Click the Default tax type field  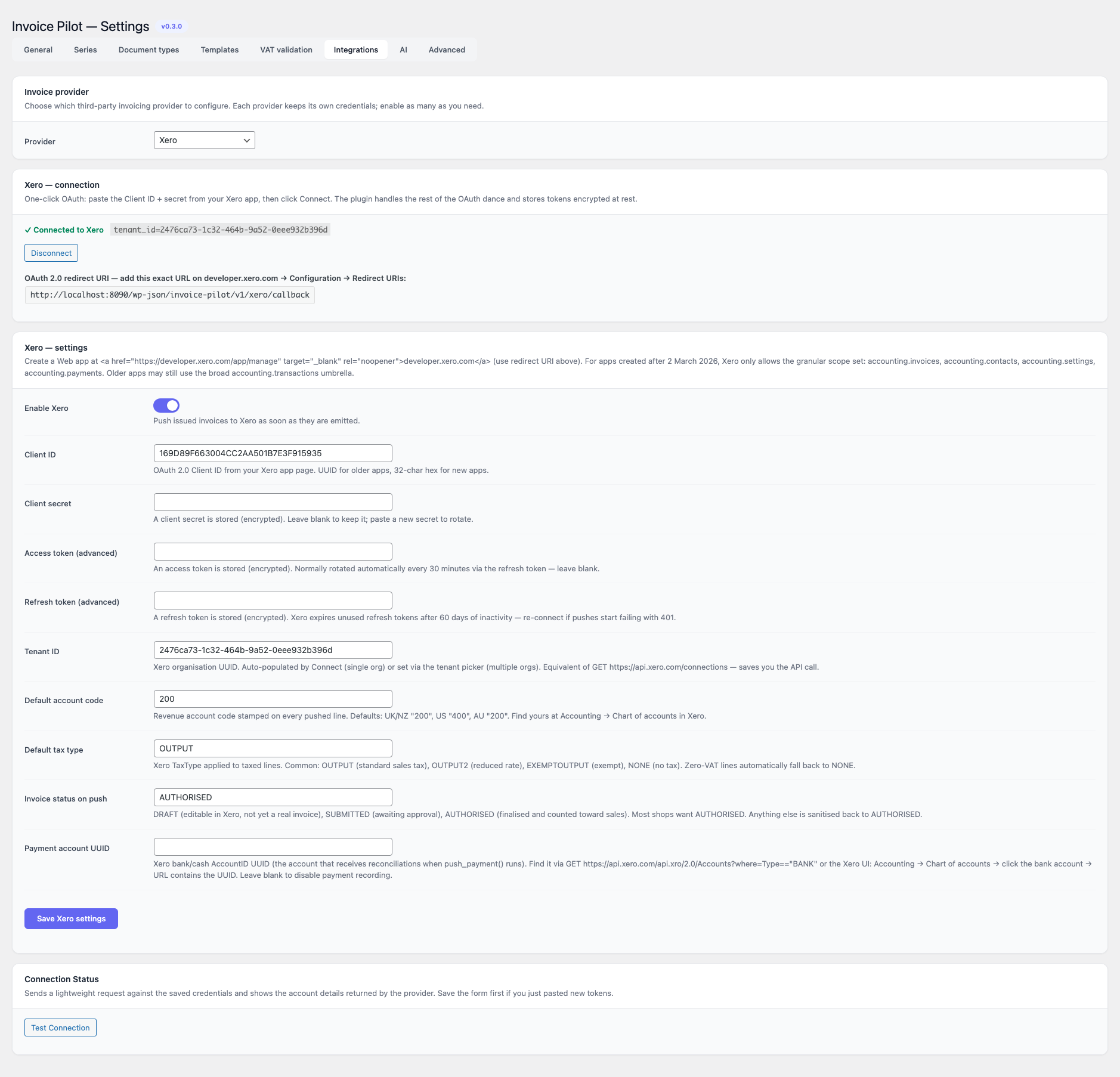(x=273, y=748)
